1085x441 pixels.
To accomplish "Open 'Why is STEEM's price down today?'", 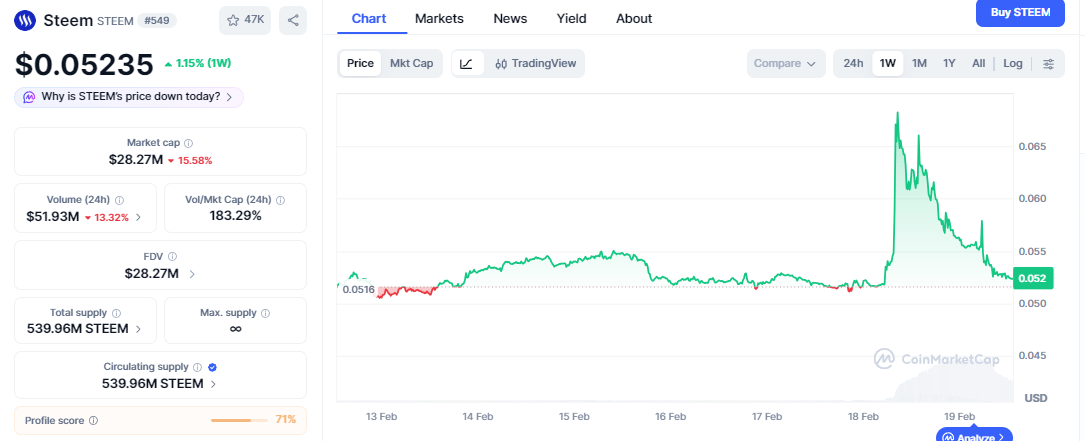I will point(129,97).
